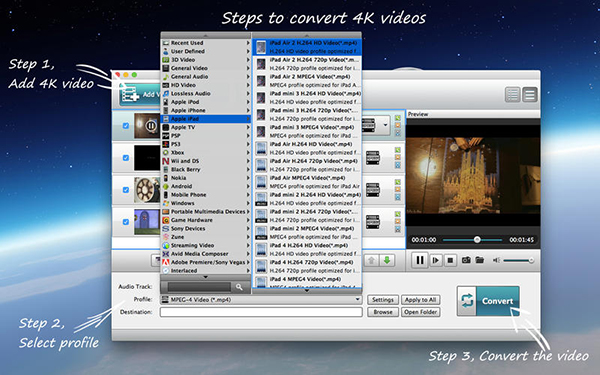Expand the Recent Used submenu arrow
The image size is (600, 375).
(x=248, y=43)
